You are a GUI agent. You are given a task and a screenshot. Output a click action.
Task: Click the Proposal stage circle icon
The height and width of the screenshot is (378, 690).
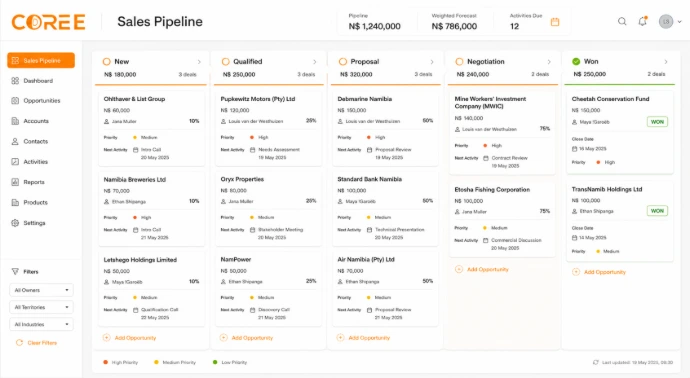(x=343, y=62)
